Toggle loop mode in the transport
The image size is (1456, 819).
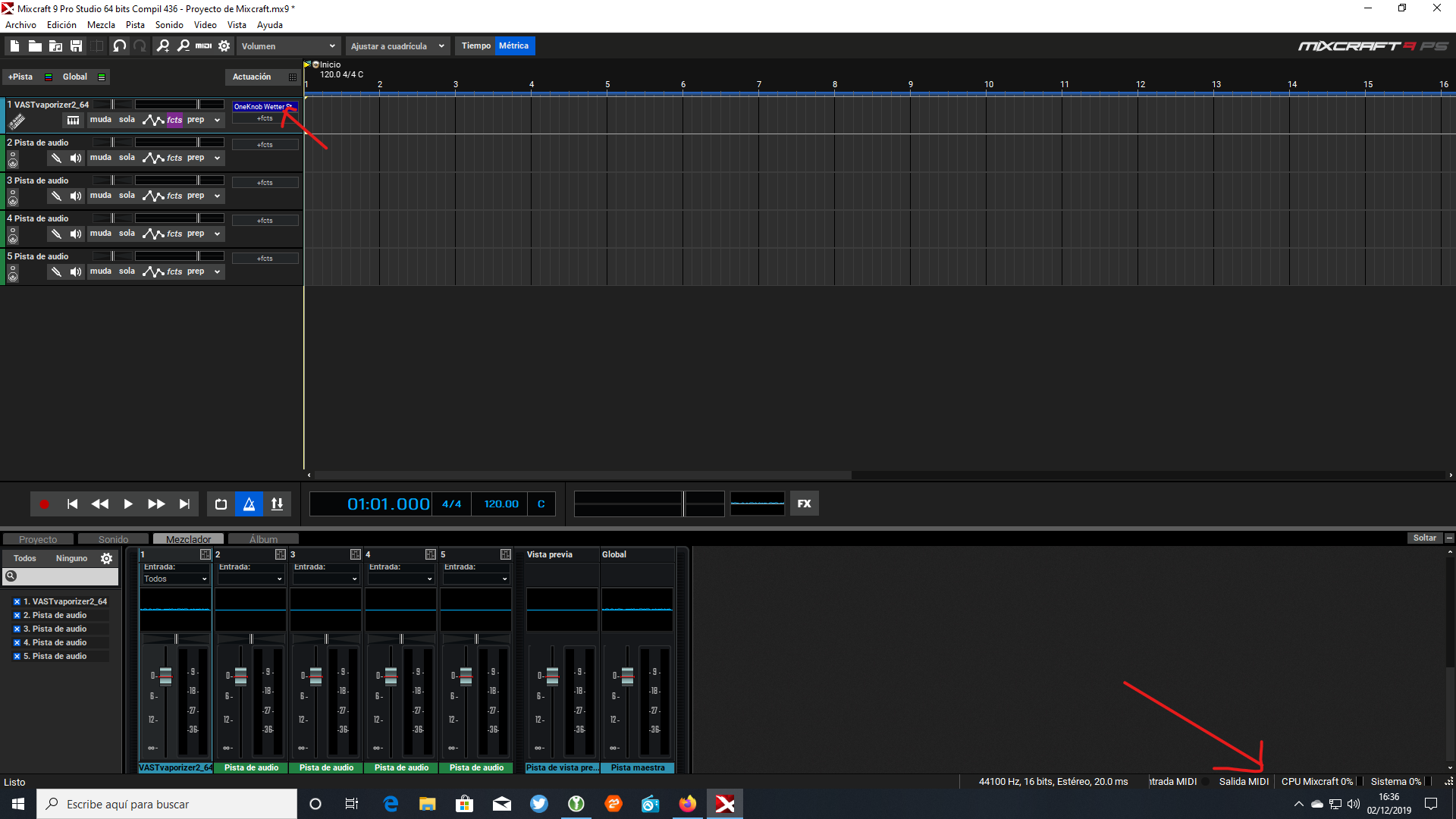click(221, 504)
